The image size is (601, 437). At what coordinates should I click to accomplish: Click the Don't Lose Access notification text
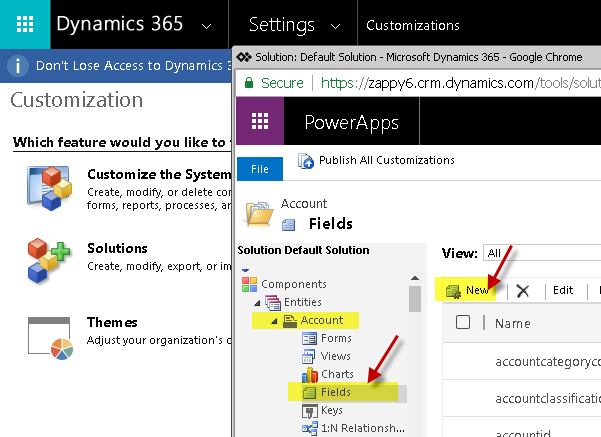coord(133,66)
